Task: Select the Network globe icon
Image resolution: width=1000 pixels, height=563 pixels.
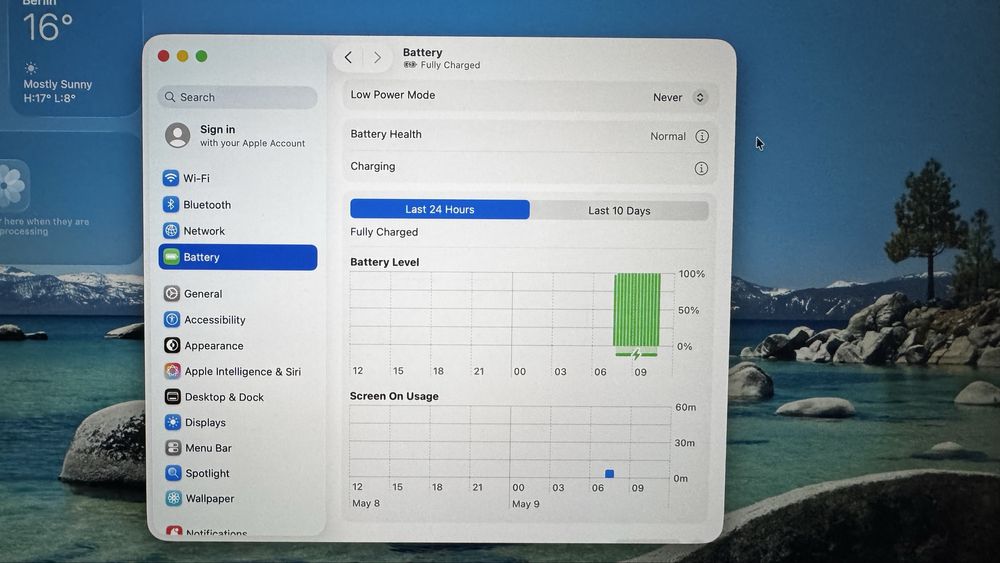Action: [171, 230]
